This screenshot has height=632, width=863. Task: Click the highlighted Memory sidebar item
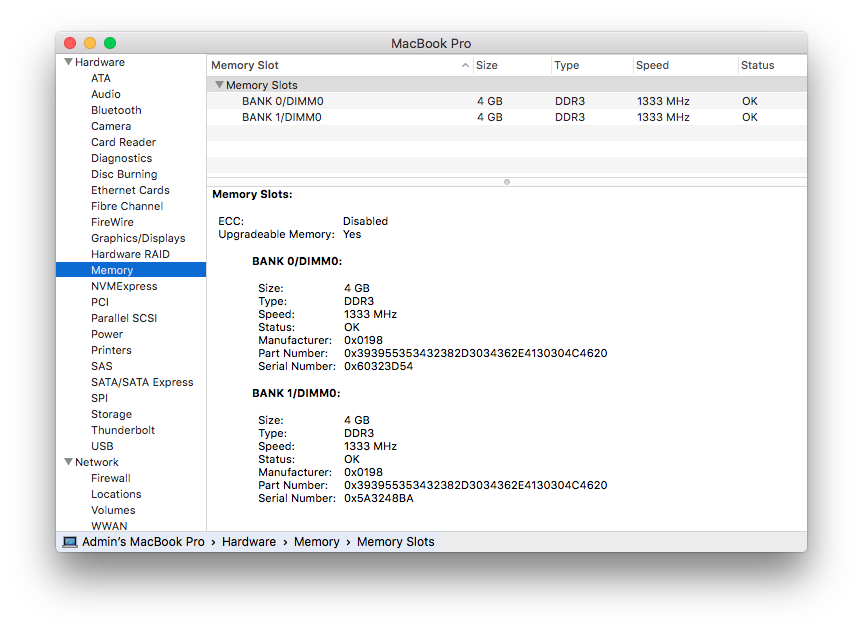pos(131,270)
